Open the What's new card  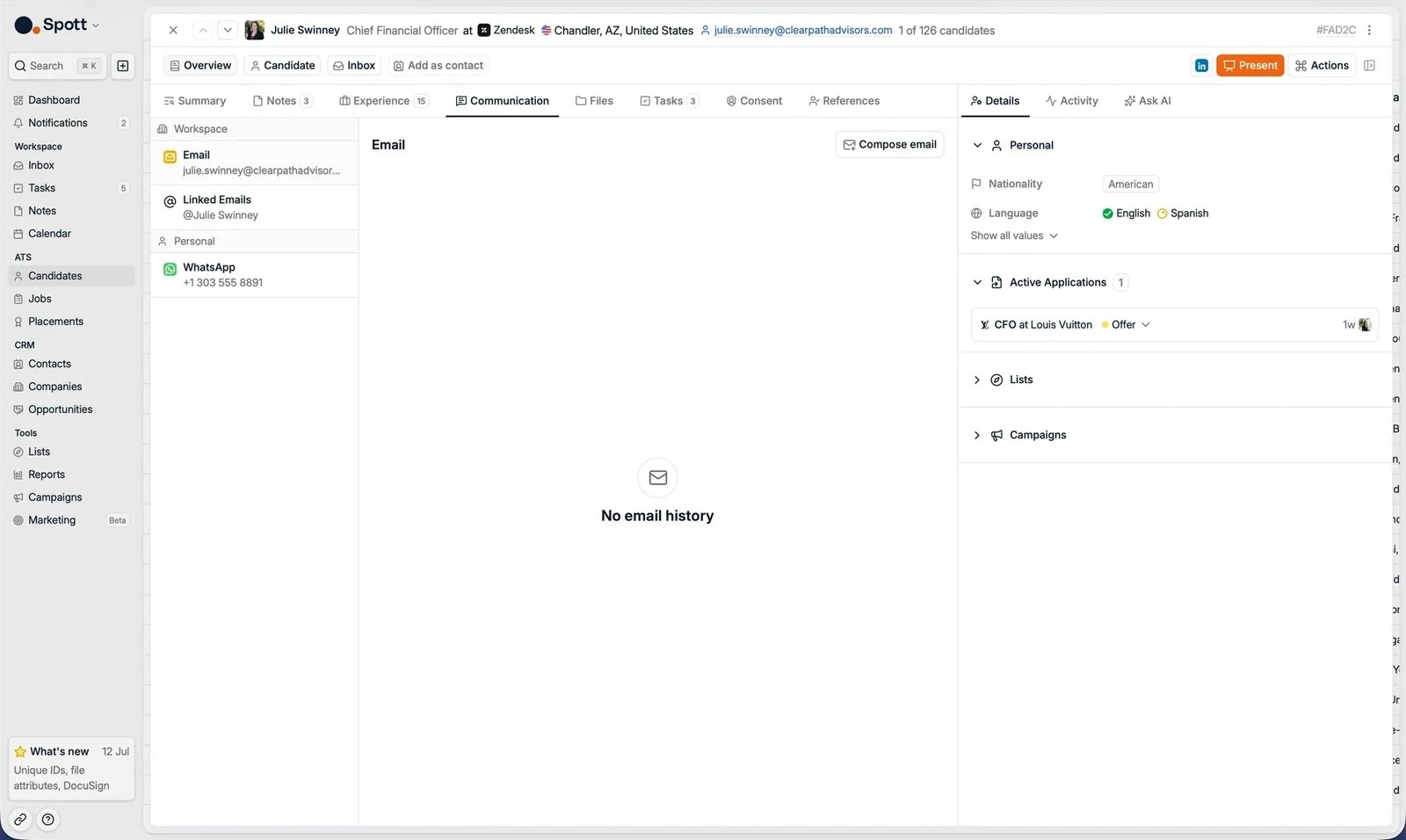click(x=71, y=769)
